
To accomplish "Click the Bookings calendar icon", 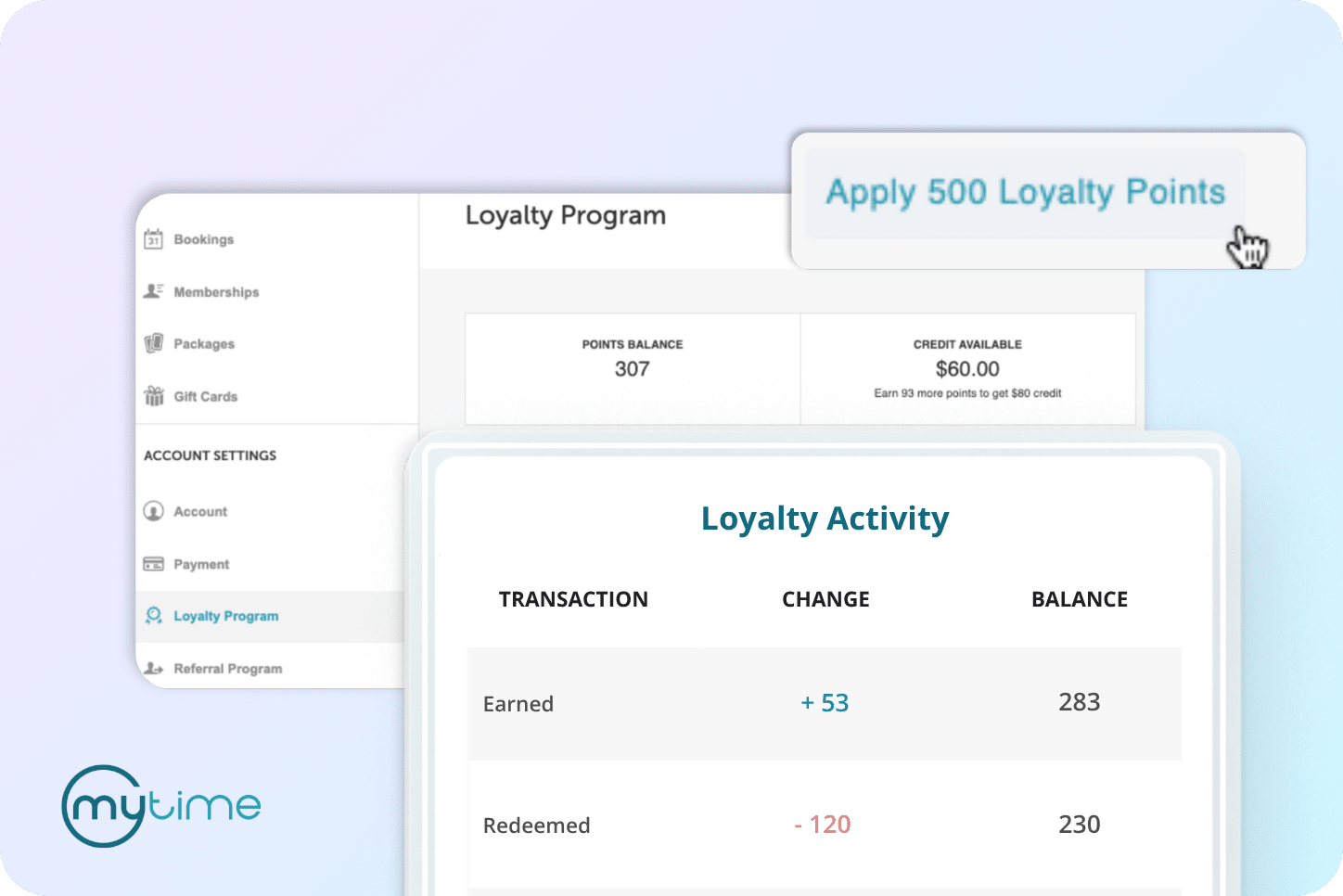I will [154, 239].
